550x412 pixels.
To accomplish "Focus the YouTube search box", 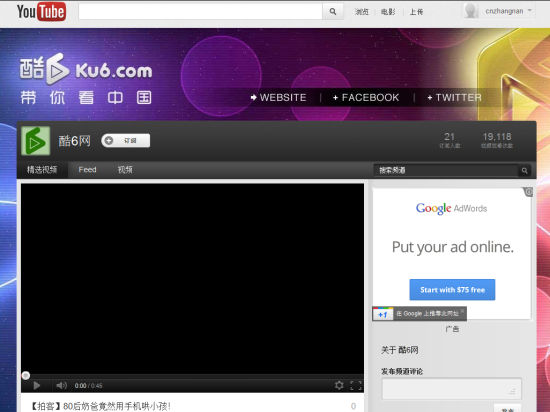I will [x=200, y=12].
